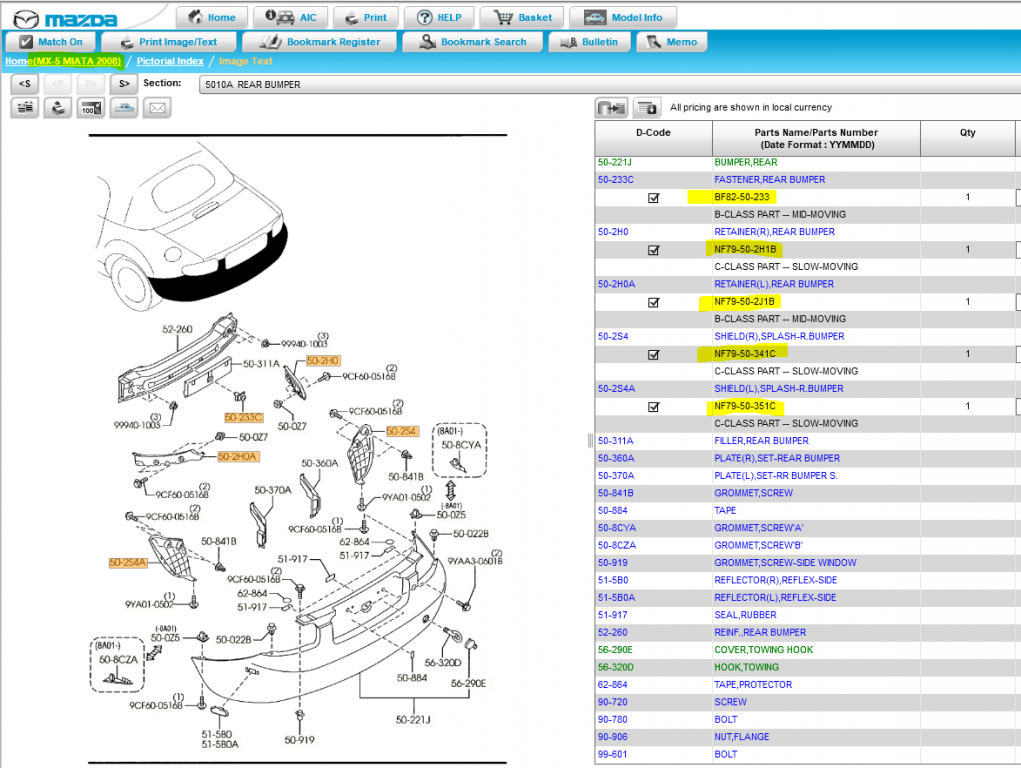The width and height of the screenshot is (1021, 768).
Task: Click the envelope mail icon
Action: pyautogui.click(x=157, y=107)
